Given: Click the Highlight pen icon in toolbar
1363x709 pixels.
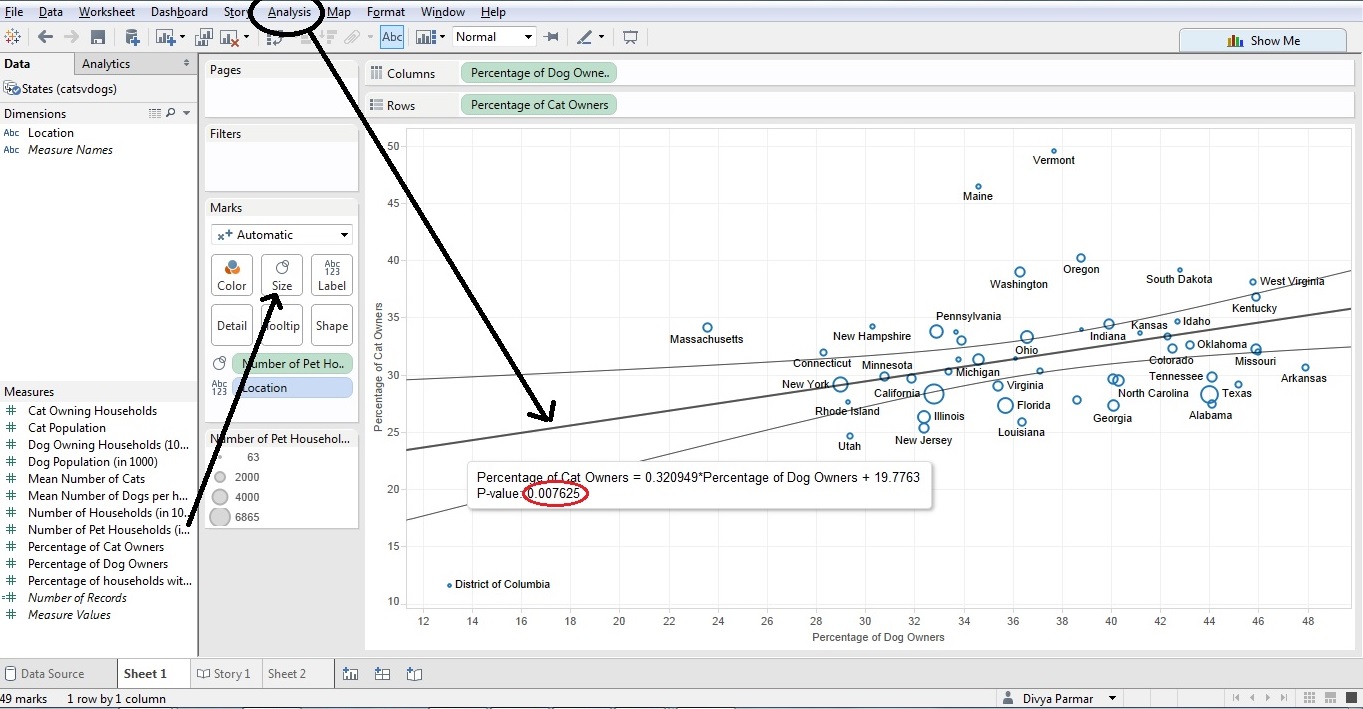Looking at the screenshot, I should (x=585, y=37).
